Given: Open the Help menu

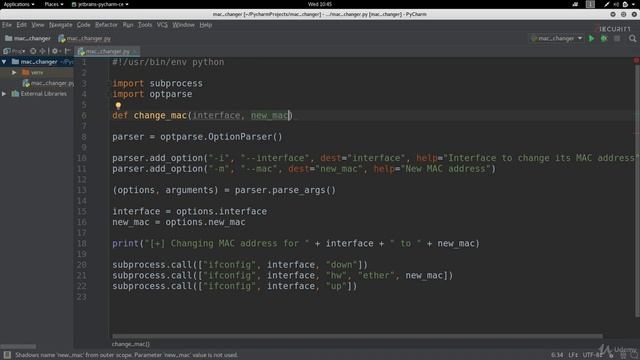Looking at the screenshot, I should (x=206, y=25).
